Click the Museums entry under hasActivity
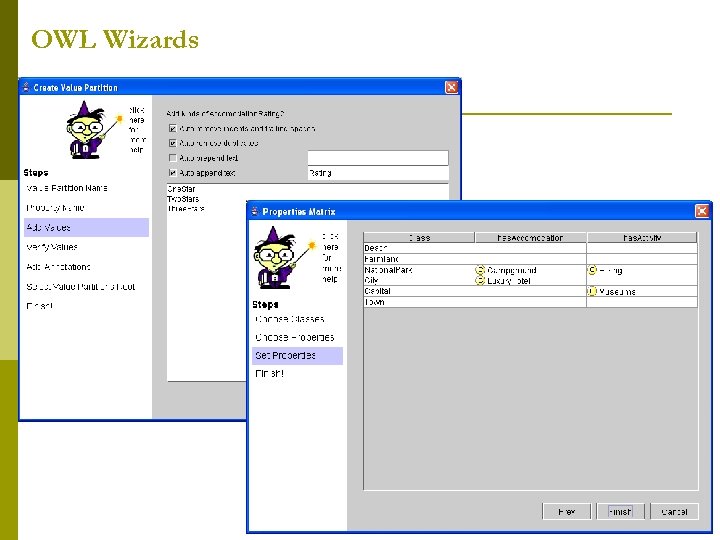The image size is (720, 540). click(x=617, y=292)
